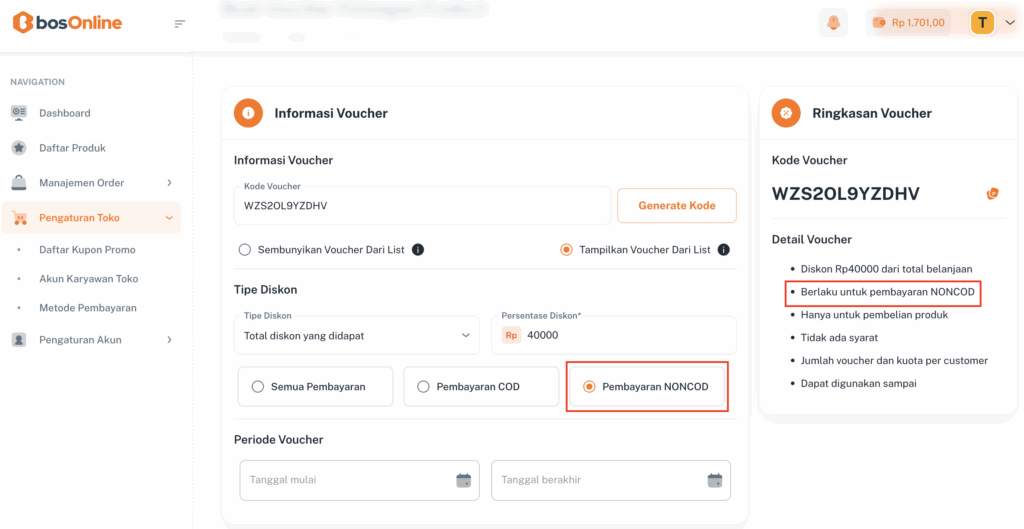This screenshot has width=1024, height=529.
Task: Open the user profile dropdown arrow
Action: click(1009, 23)
